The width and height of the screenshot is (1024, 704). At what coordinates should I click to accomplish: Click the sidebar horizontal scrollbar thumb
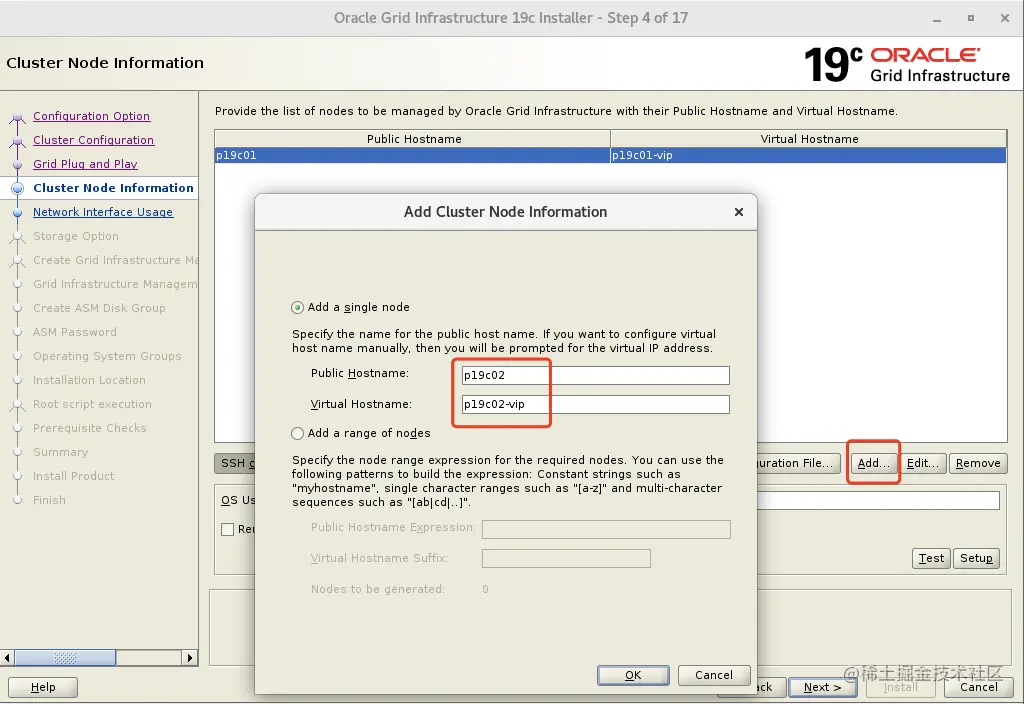pos(65,658)
